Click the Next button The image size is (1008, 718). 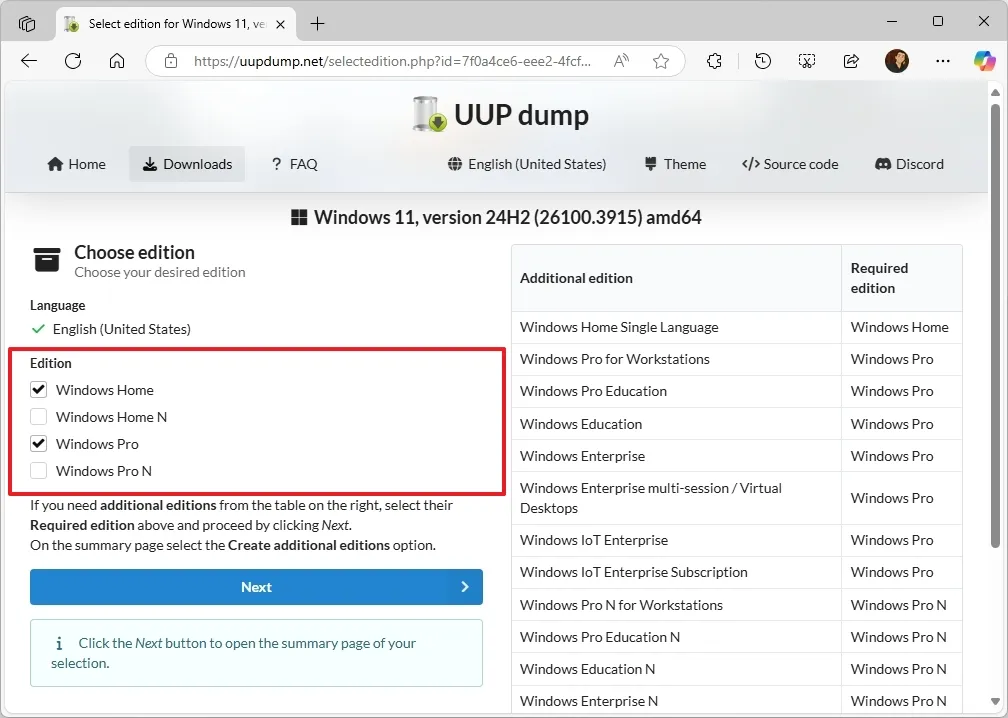coord(256,588)
